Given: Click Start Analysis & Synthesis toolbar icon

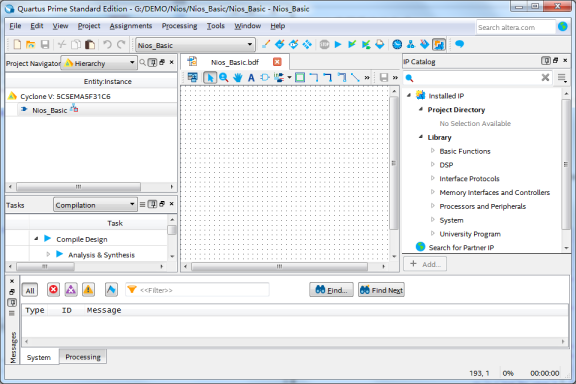Looking at the screenshot, I should (x=352, y=44).
